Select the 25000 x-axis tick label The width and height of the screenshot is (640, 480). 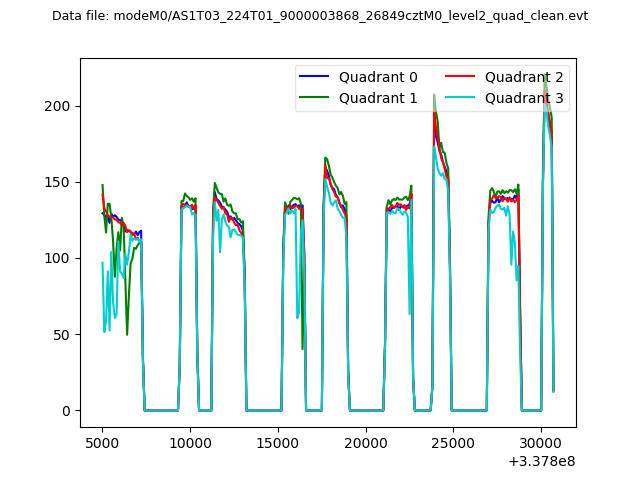tap(452, 442)
